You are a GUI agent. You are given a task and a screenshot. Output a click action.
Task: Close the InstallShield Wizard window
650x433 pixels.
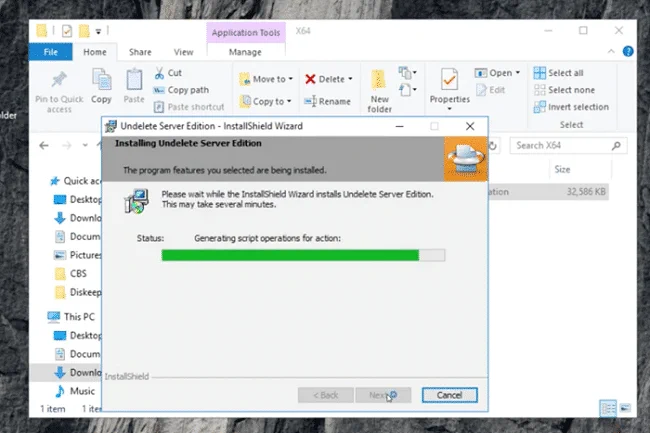[470, 126]
